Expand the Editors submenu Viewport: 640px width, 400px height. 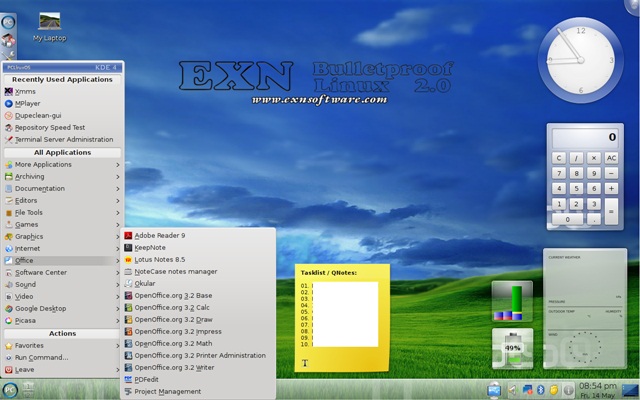[62, 200]
